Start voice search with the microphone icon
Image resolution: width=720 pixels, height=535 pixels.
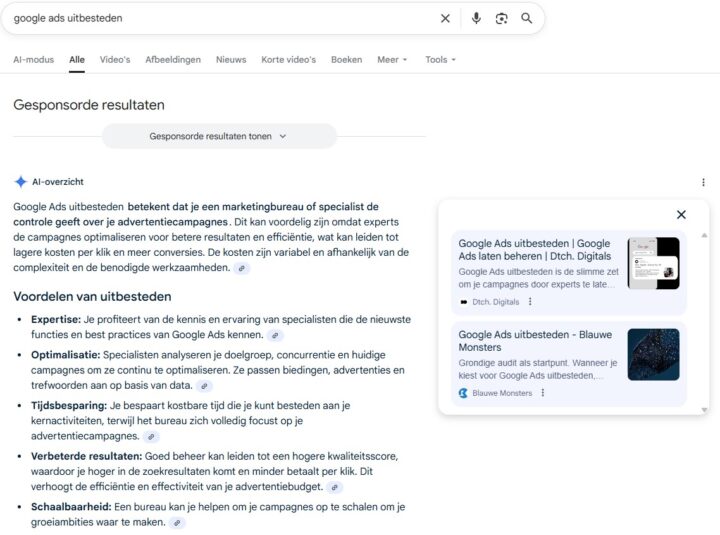(476, 18)
